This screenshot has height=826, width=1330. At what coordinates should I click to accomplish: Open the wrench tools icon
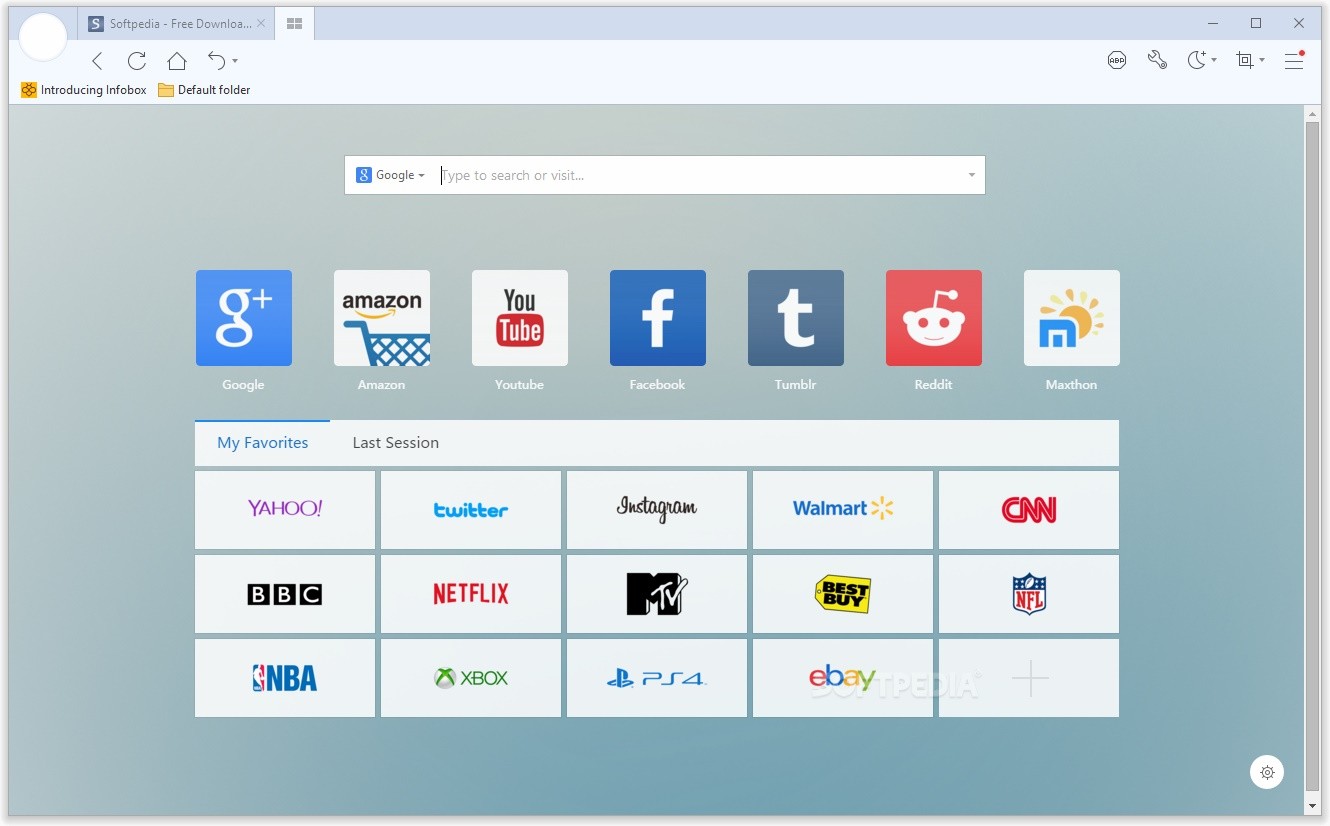[x=1157, y=61]
